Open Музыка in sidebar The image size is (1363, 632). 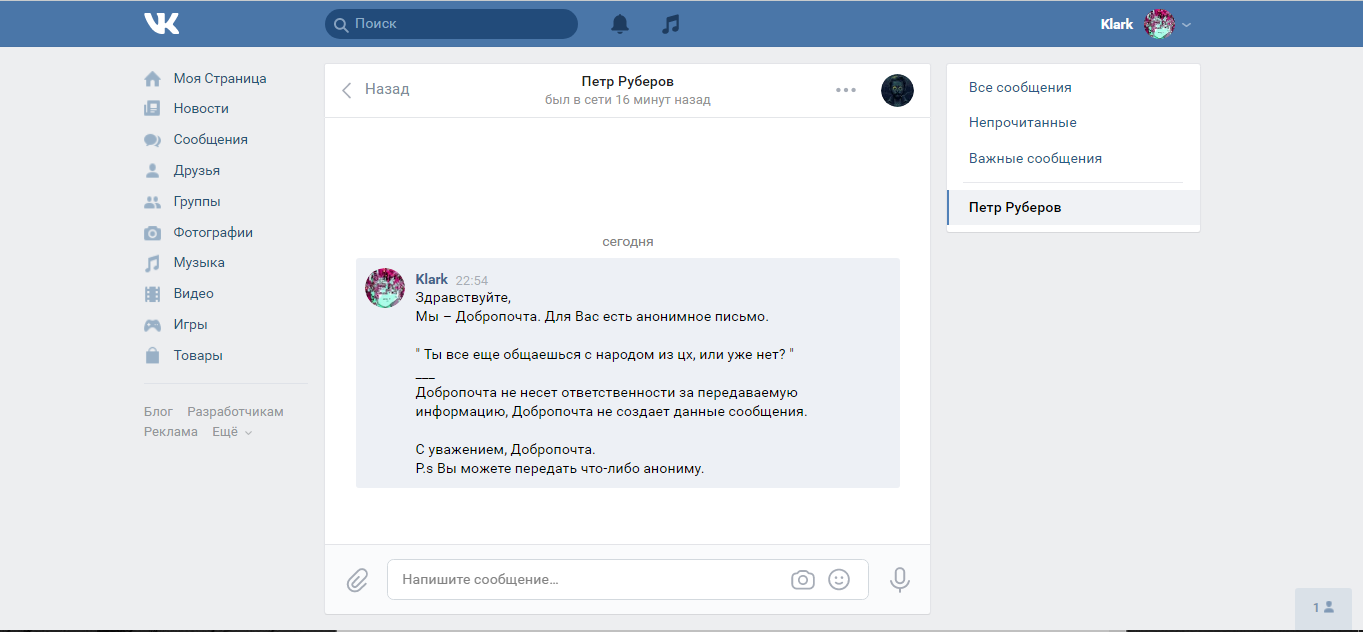coord(199,262)
